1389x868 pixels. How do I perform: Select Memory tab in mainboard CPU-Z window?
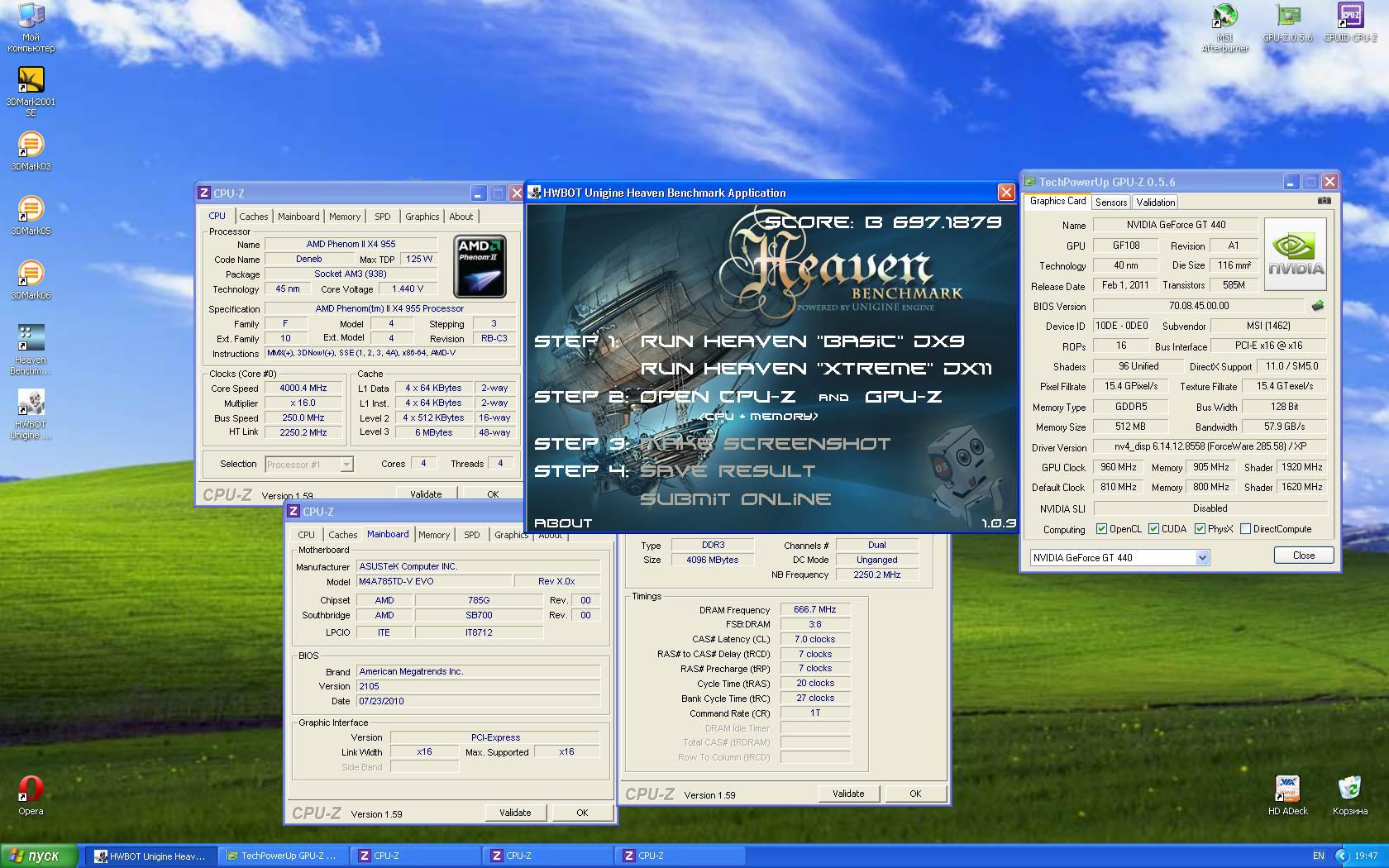tap(434, 535)
